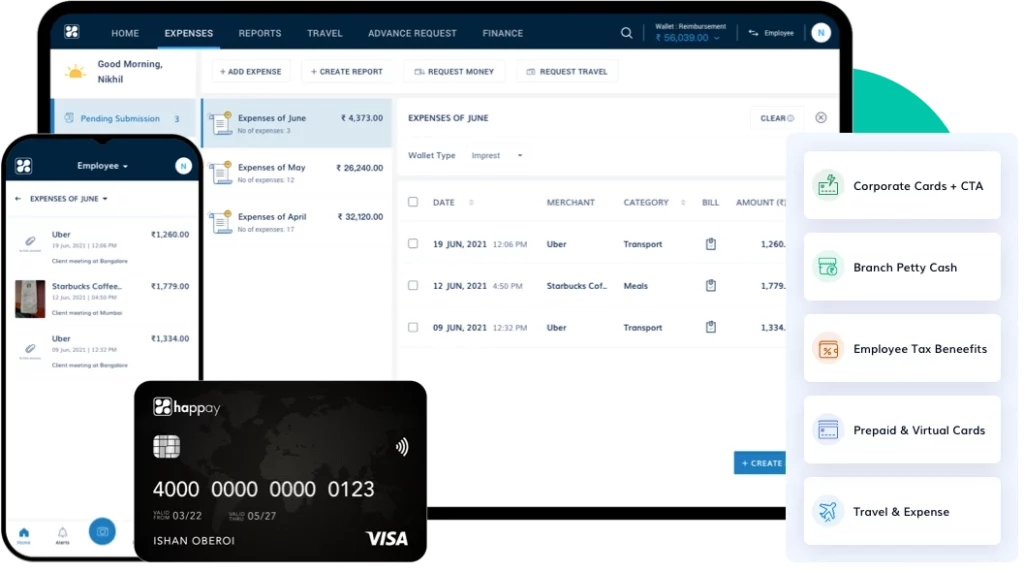Click the Travel & Expense airplane icon
Viewport: 1024px width, 572px height.
(828, 511)
